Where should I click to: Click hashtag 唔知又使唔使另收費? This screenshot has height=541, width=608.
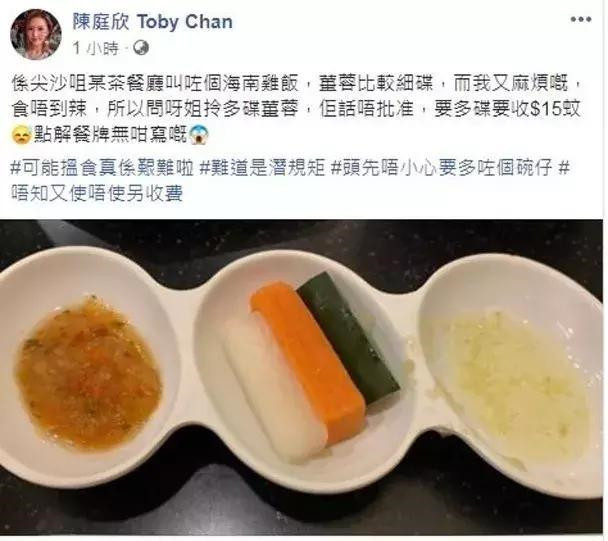point(97,193)
